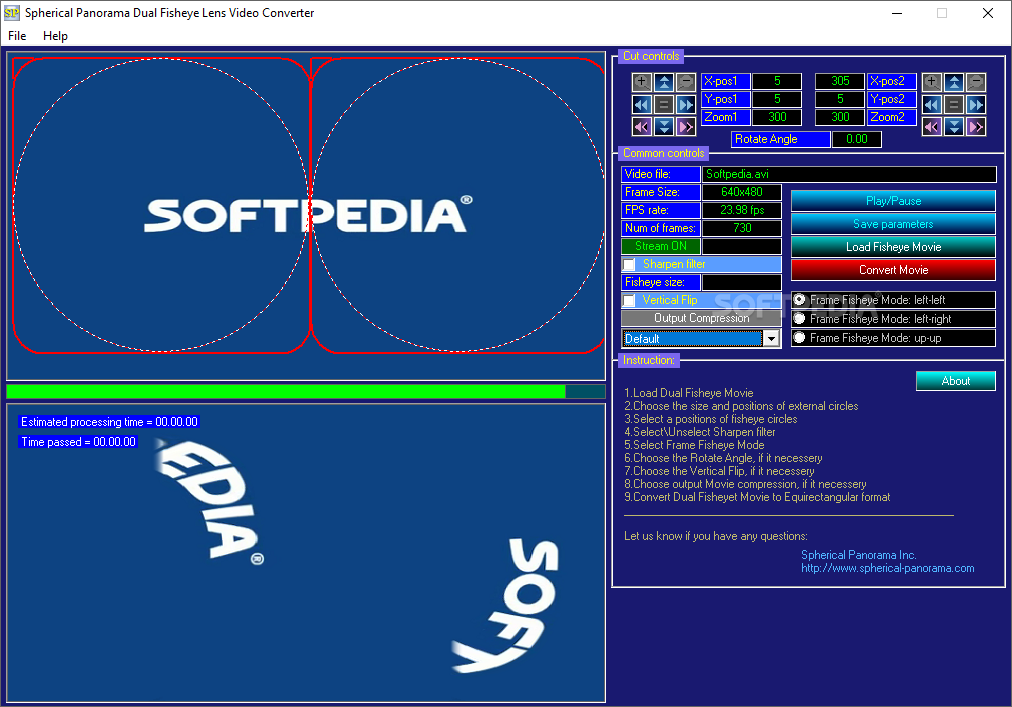Open the Help menu

pyautogui.click(x=56, y=36)
